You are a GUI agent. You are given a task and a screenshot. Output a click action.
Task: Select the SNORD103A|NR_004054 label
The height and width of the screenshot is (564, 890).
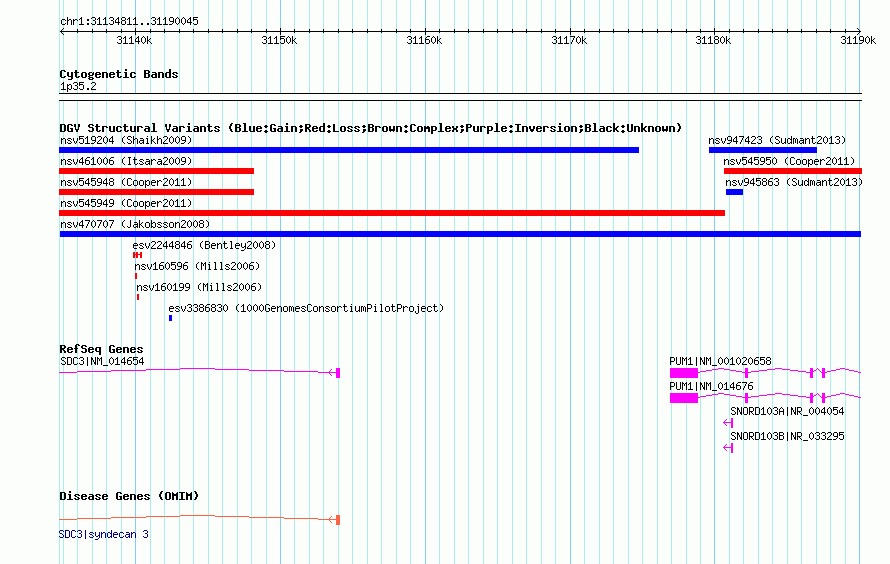tap(787, 411)
